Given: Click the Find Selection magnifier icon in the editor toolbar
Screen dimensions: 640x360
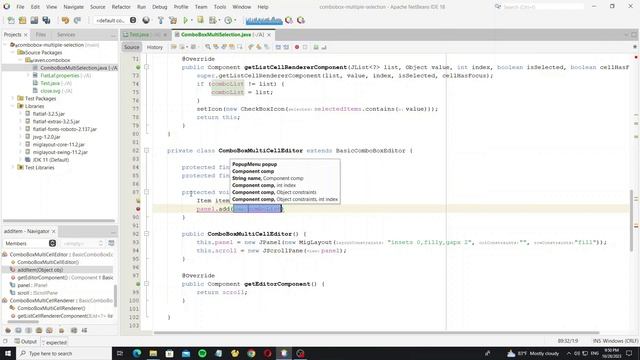Looking at the screenshot, I should coord(208,47).
